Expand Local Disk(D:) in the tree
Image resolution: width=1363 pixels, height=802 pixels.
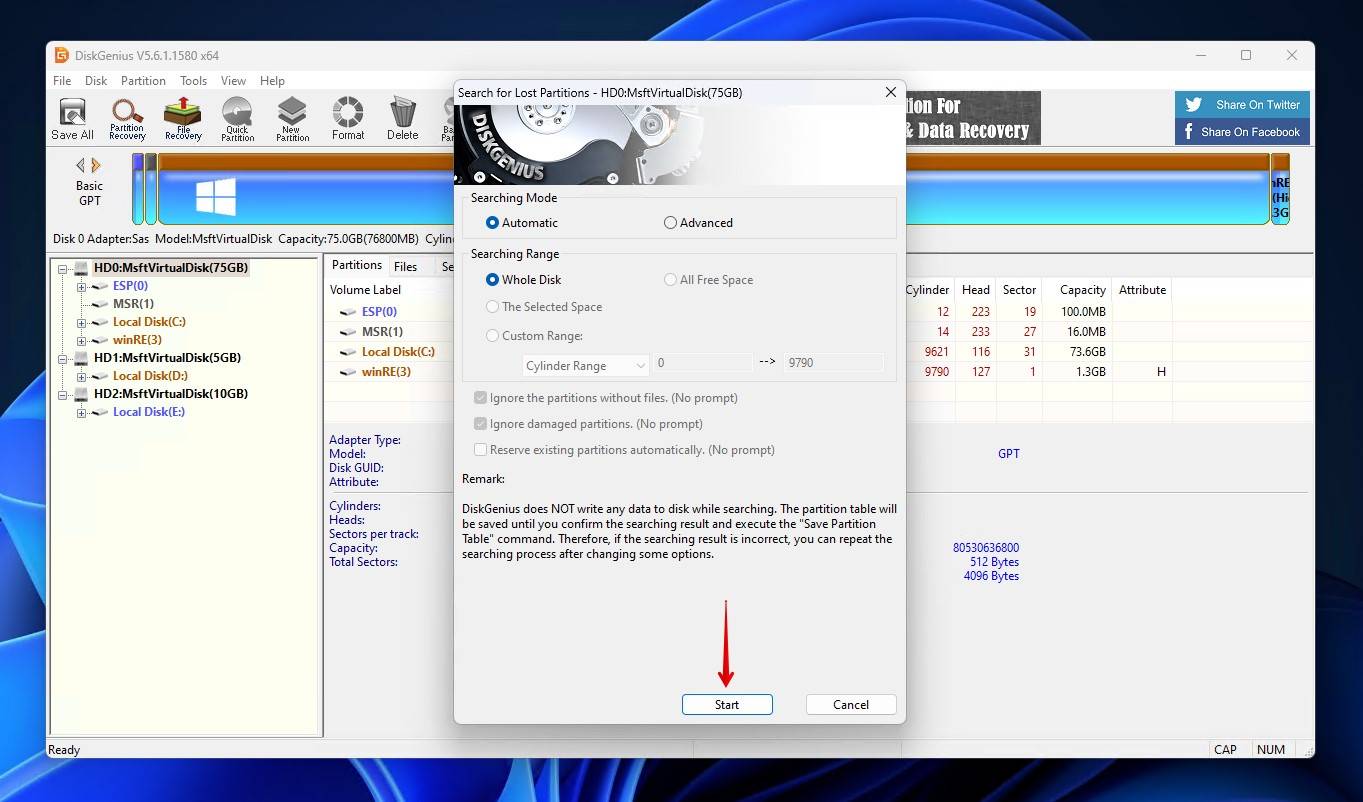coord(82,376)
